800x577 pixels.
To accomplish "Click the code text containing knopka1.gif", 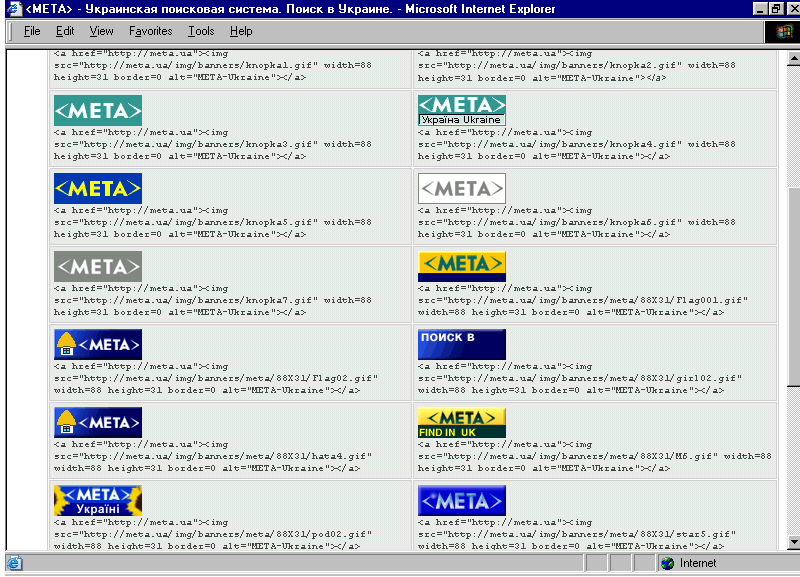I will 213,66.
